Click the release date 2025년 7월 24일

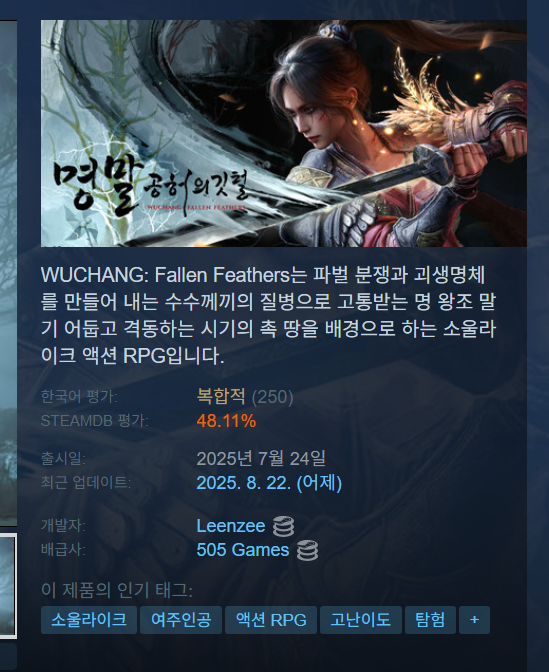pyautogui.click(x=261, y=459)
